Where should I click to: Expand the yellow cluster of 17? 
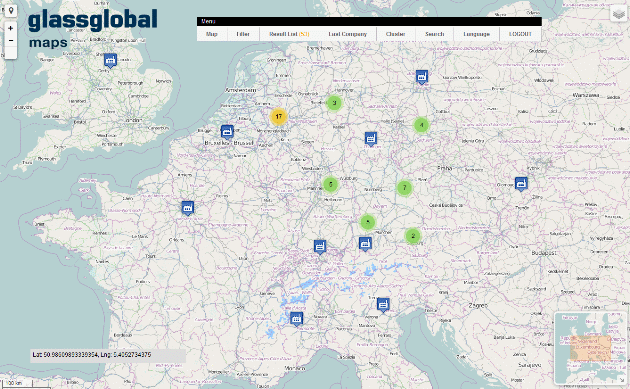(278, 117)
